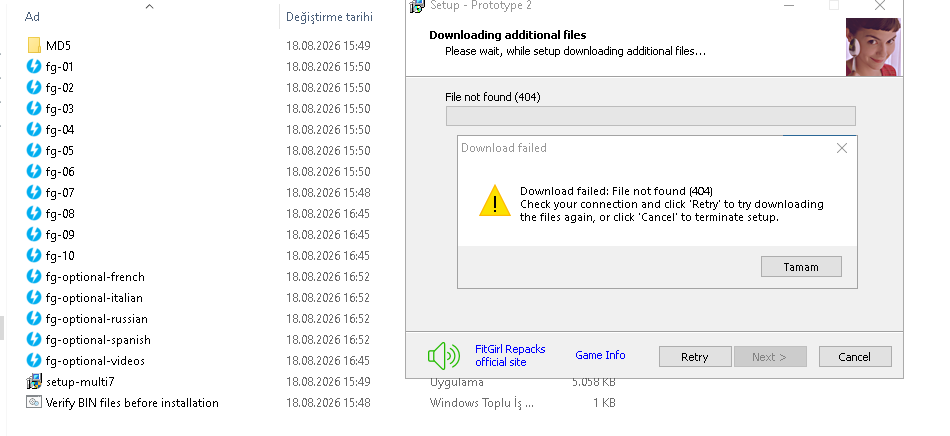Select the MD5 folder icon
The width and height of the screenshot is (950, 436).
(34, 45)
